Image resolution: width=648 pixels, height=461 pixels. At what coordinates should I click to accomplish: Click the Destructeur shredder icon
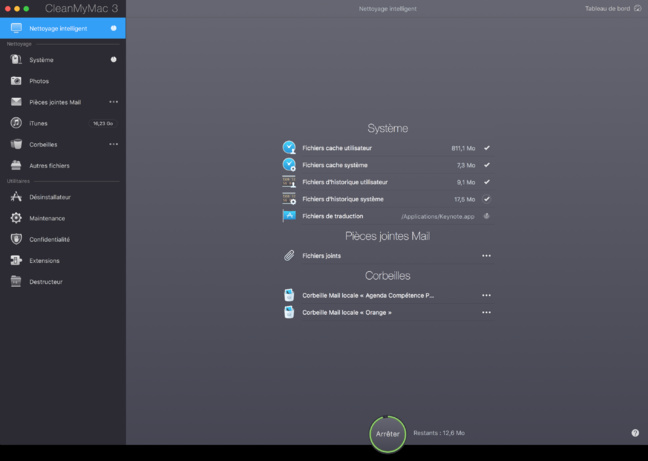pyautogui.click(x=16, y=281)
